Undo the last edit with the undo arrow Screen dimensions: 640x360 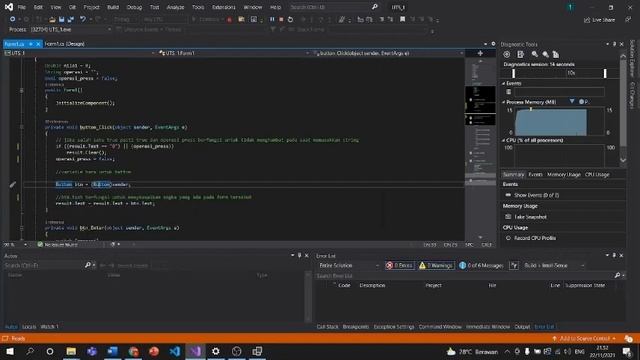click(83, 19)
